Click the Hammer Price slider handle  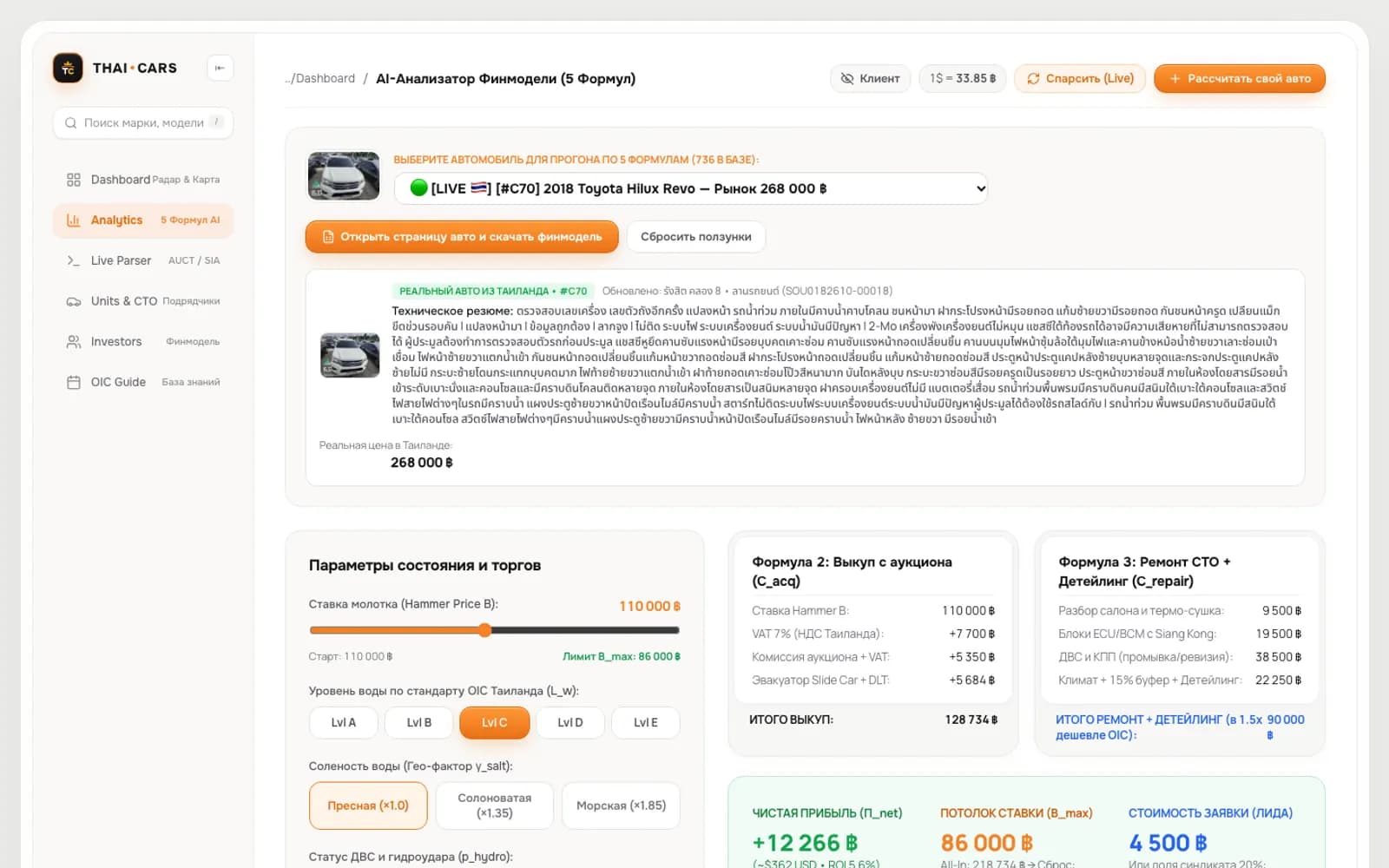(x=484, y=630)
